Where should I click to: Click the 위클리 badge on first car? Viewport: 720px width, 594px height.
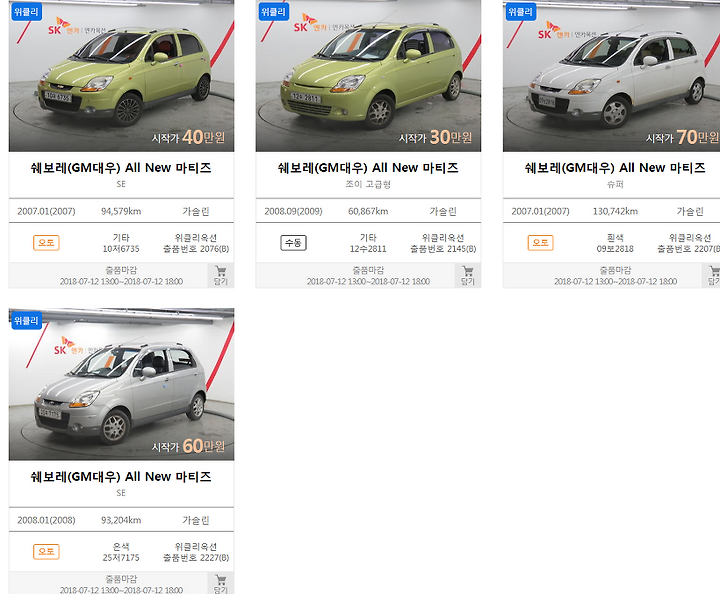26,11
